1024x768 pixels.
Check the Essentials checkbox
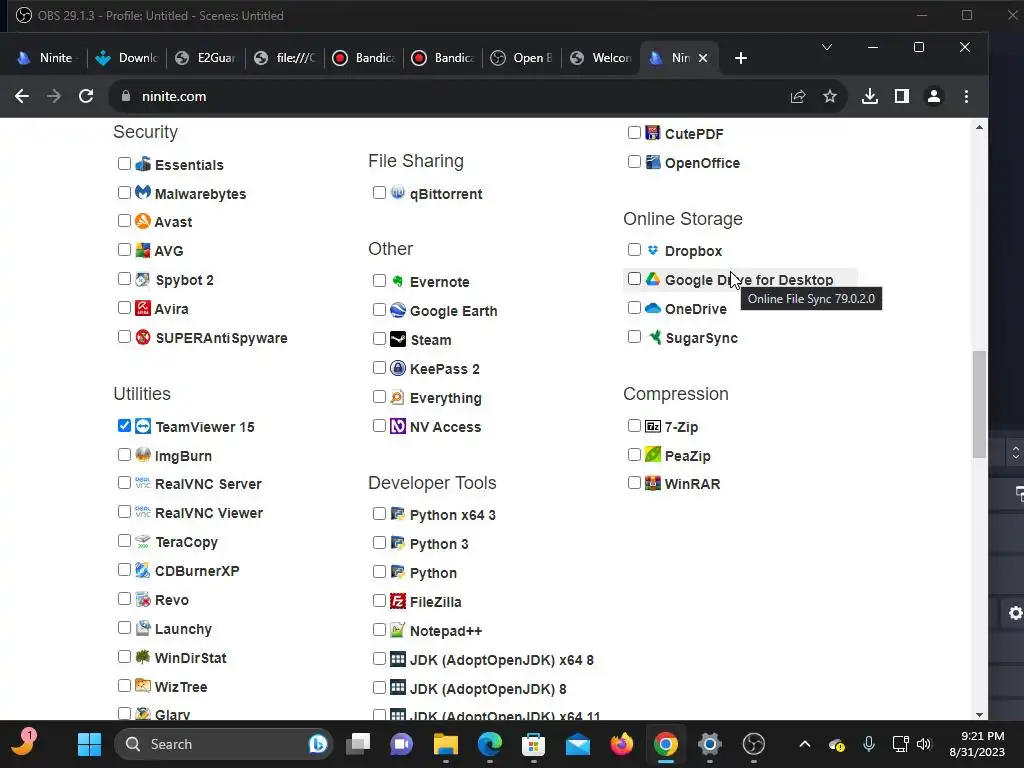(x=124, y=163)
